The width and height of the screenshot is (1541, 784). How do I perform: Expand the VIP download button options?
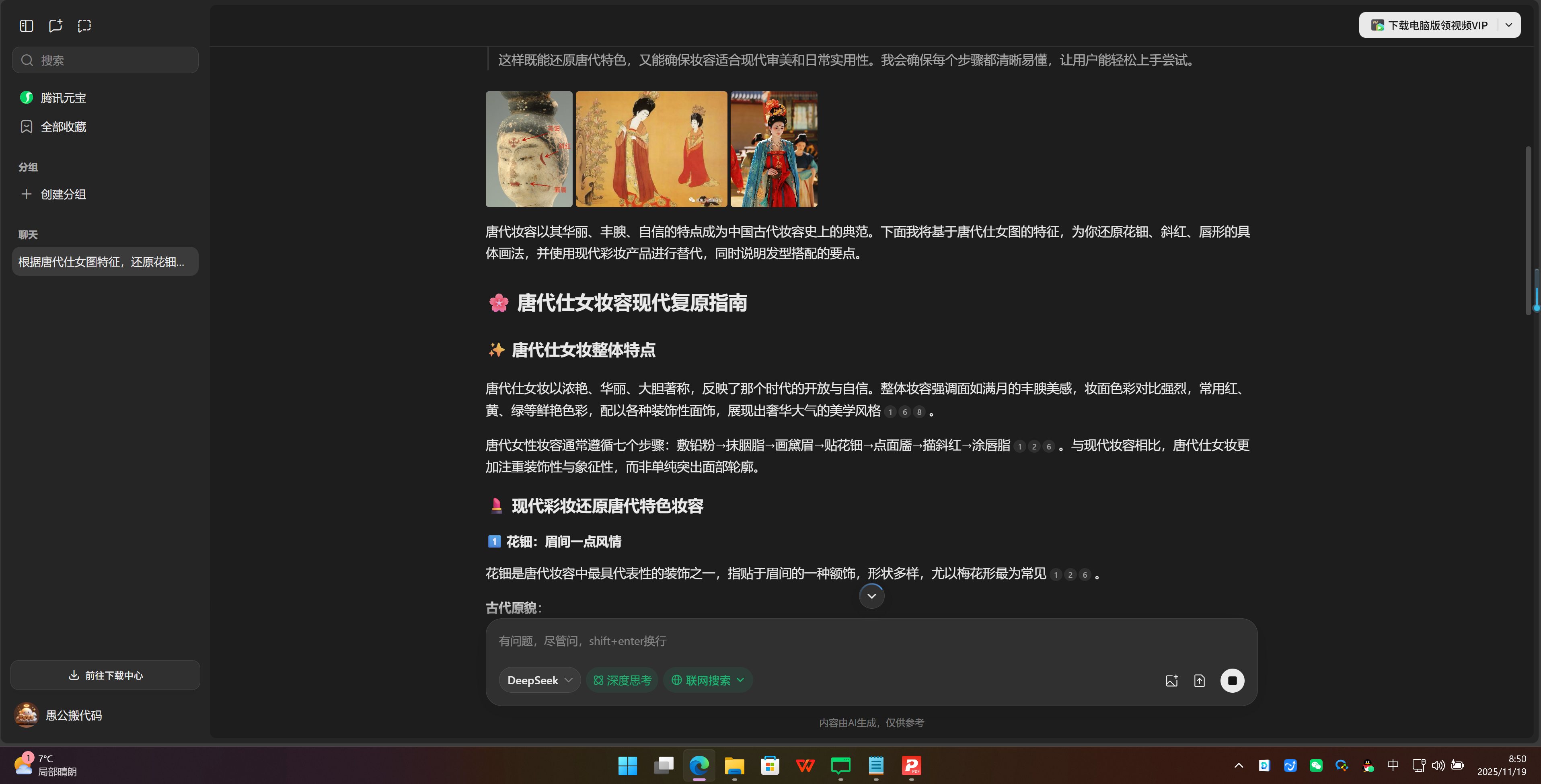click(1509, 25)
